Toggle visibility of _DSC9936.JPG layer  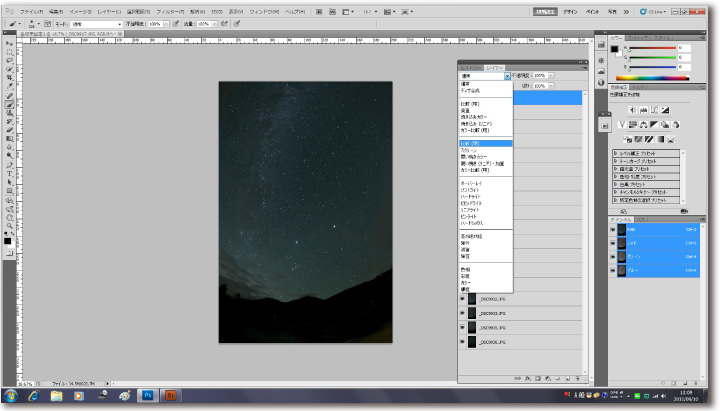[x=462, y=342]
